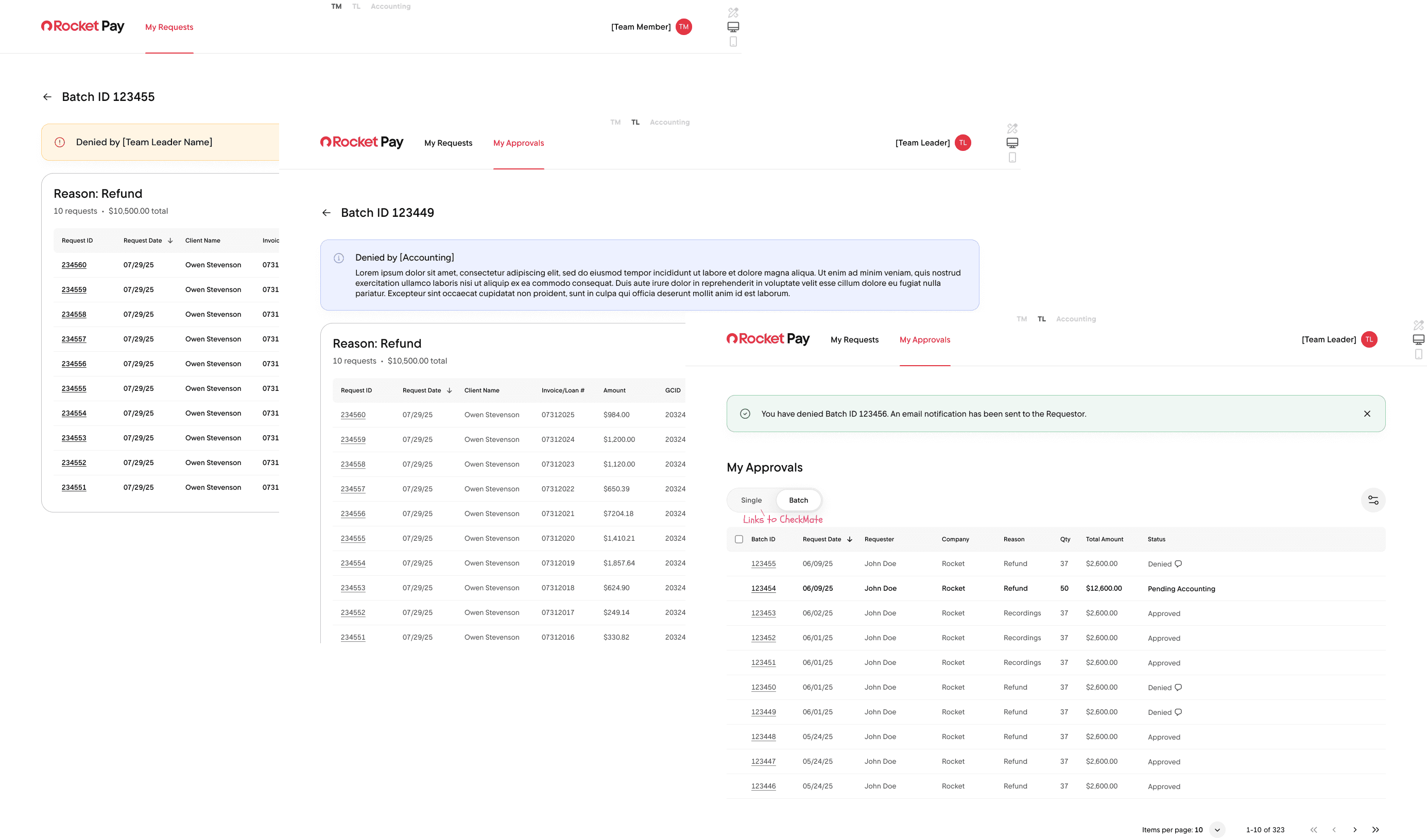This screenshot has height=840, width=1427.
Task: Click back arrow next to Batch ID 123455
Action: click(47, 97)
